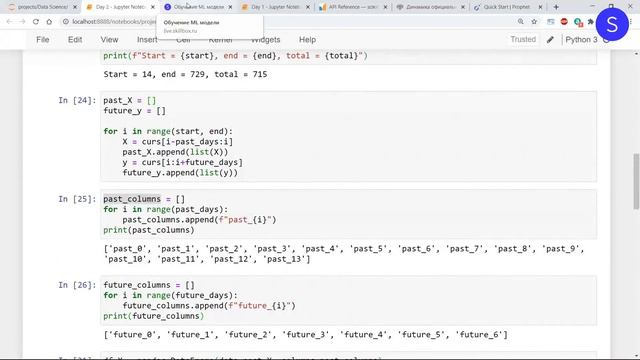640x360 pixels.
Task: Go to the browser home page
Action: coord(49,22)
